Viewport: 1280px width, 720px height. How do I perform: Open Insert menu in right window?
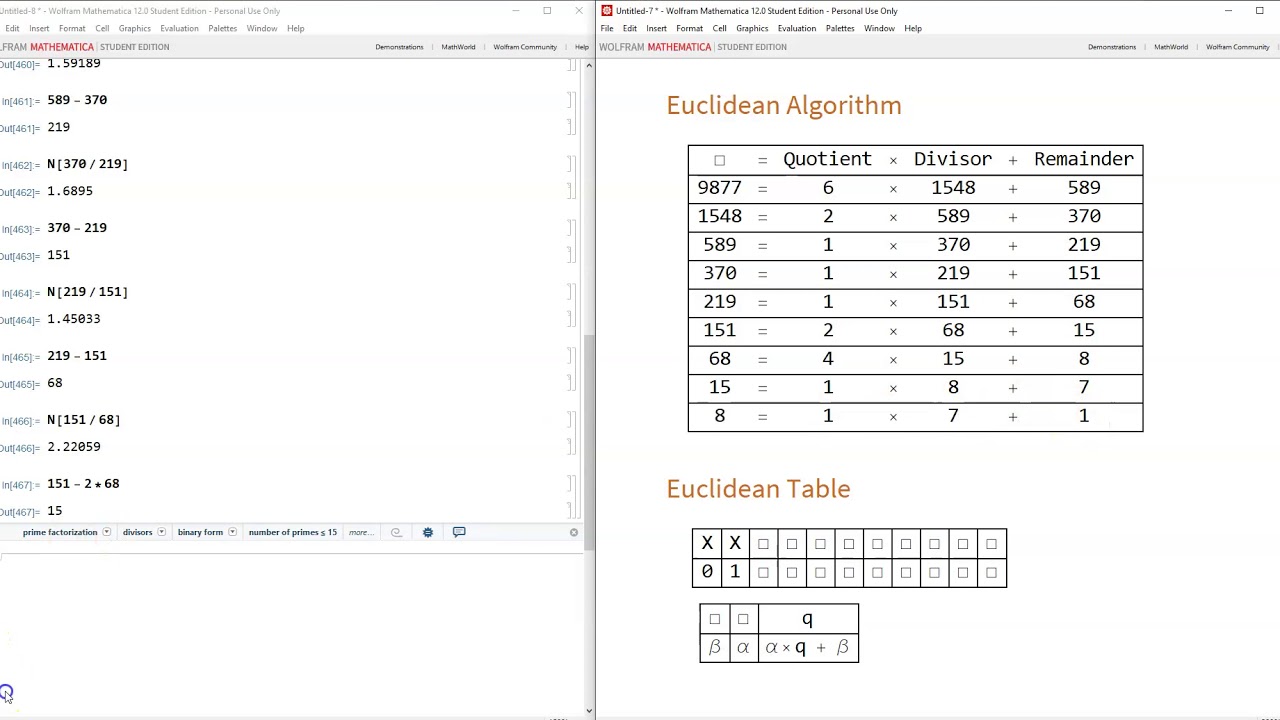[657, 28]
